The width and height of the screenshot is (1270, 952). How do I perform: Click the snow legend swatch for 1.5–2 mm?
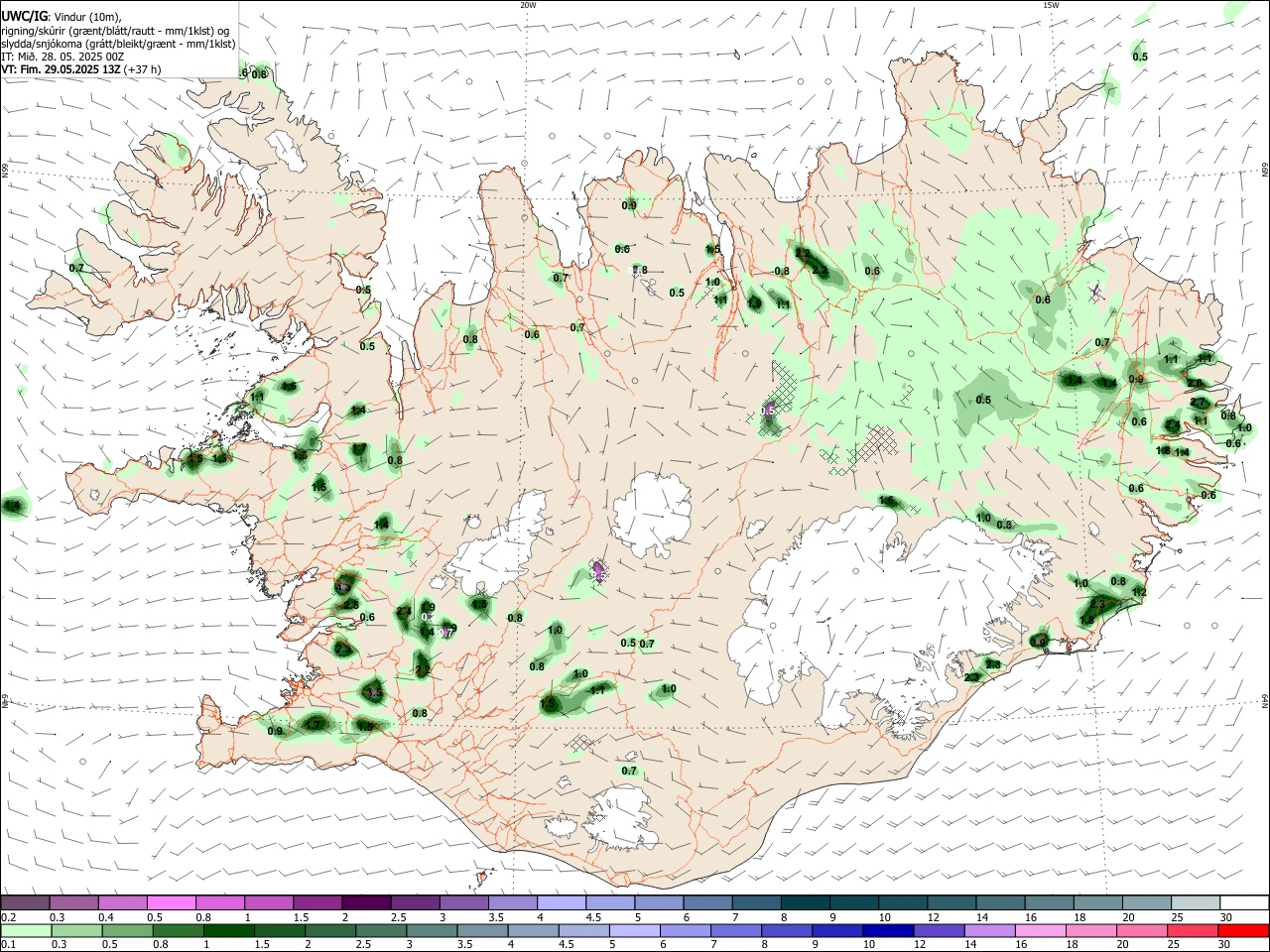(x=317, y=902)
